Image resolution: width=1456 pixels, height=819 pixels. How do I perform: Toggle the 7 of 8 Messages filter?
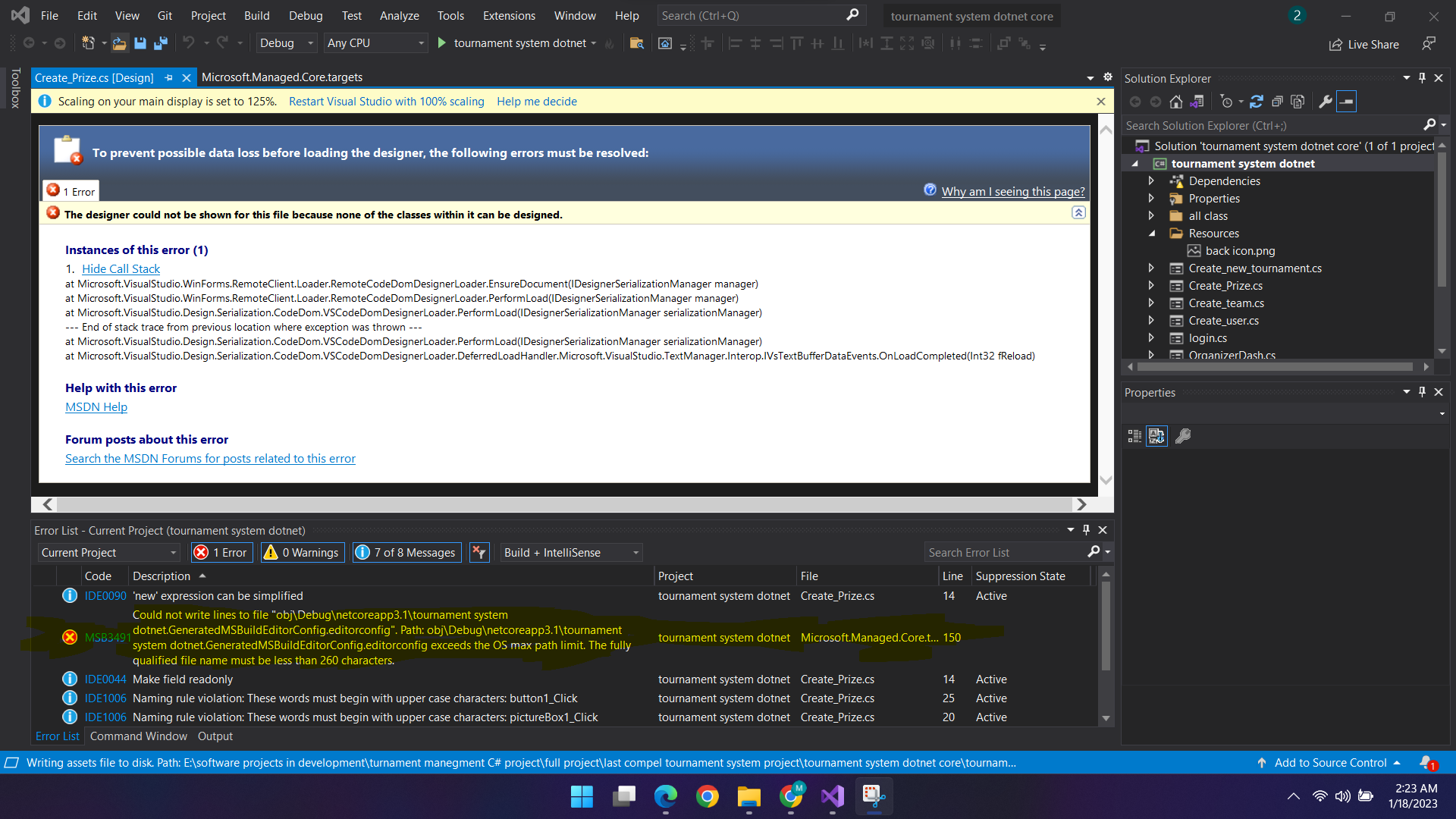tap(407, 553)
